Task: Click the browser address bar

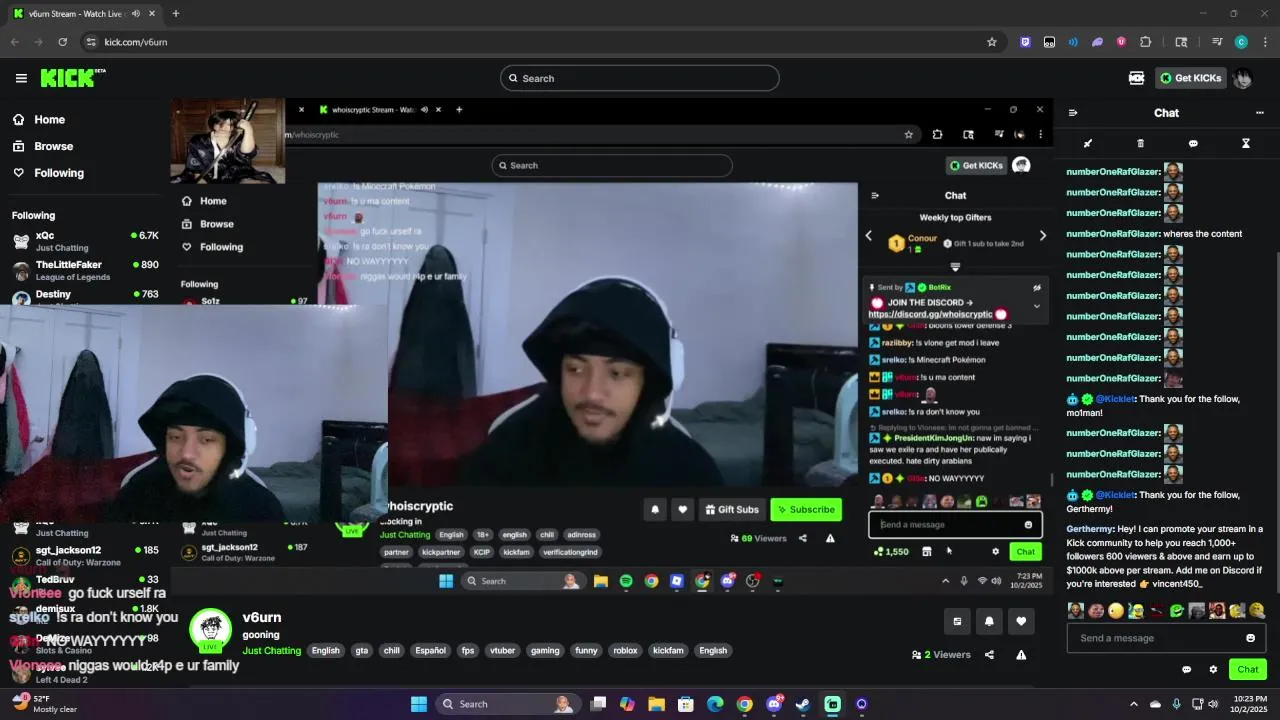Action: click(540, 42)
